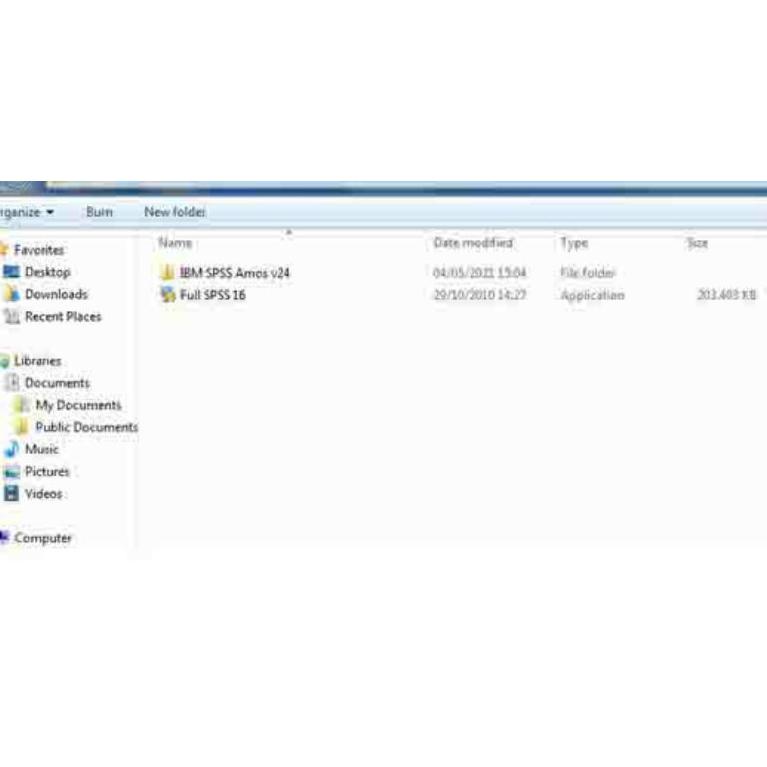Click the Computer icon in navigation pane
Image resolution: width=767 pixels, height=767 pixels.
pos(4,538)
